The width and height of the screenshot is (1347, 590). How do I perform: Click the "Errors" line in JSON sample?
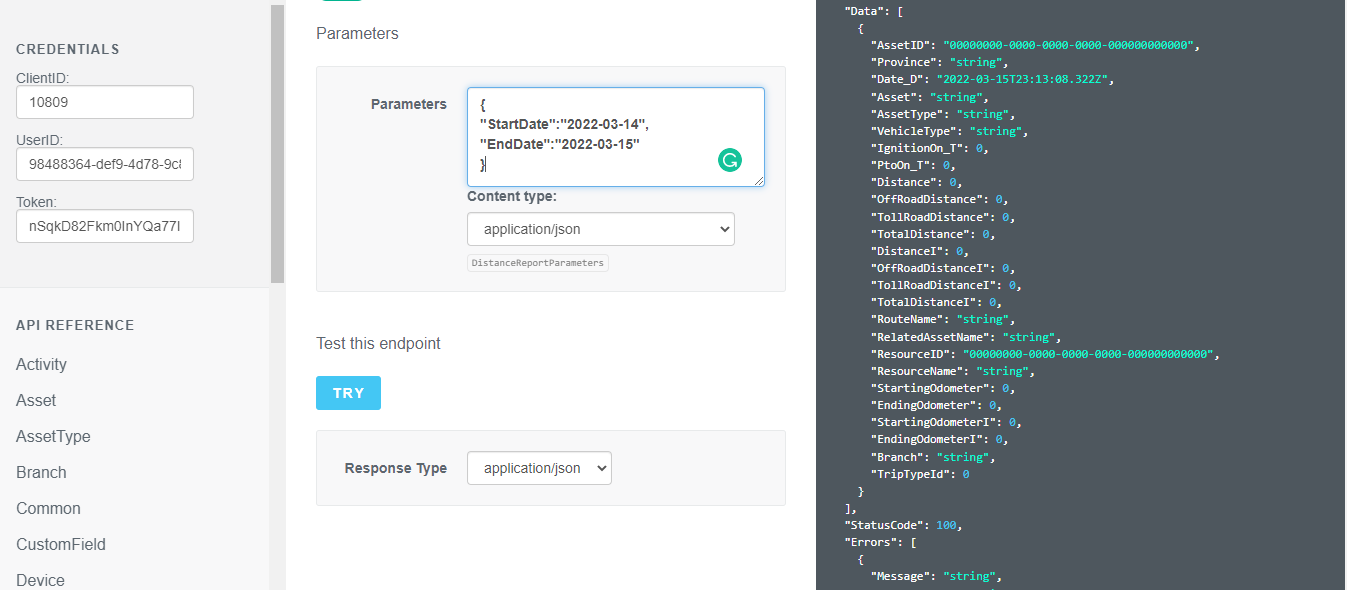coord(880,542)
